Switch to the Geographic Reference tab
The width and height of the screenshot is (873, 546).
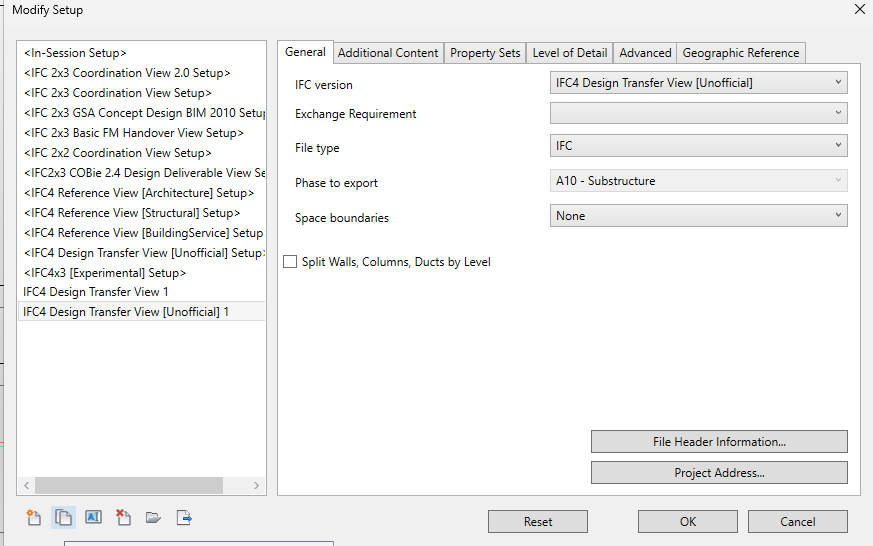coord(740,53)
